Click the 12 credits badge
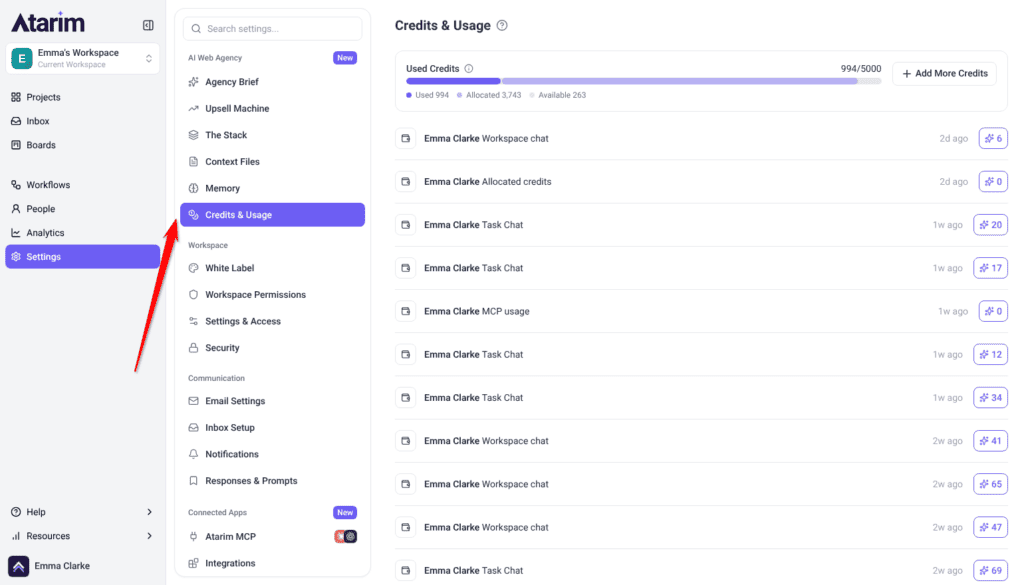1024x585 pixels. (990, 355)
